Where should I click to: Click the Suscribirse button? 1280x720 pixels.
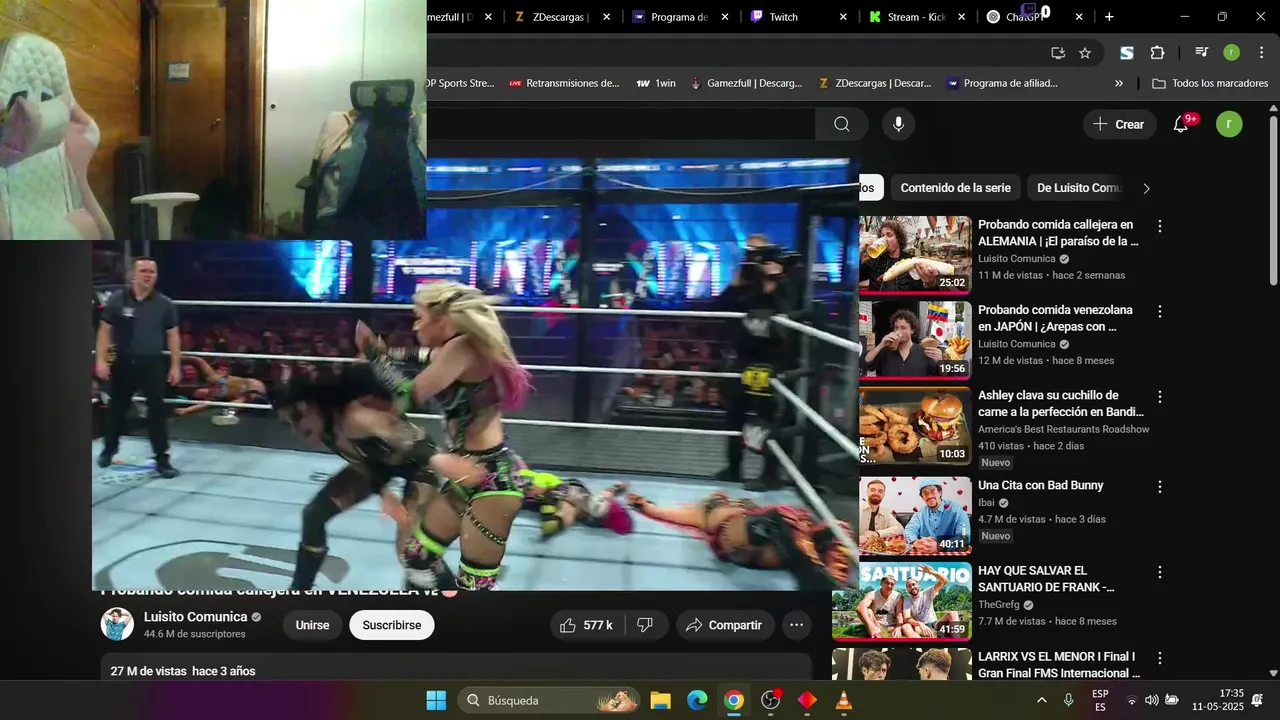pyautogui.click(x=391, y=625)
